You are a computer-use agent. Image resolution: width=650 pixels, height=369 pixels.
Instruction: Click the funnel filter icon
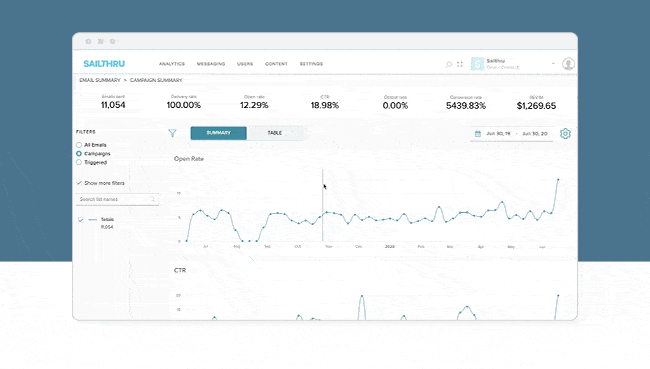172,133
